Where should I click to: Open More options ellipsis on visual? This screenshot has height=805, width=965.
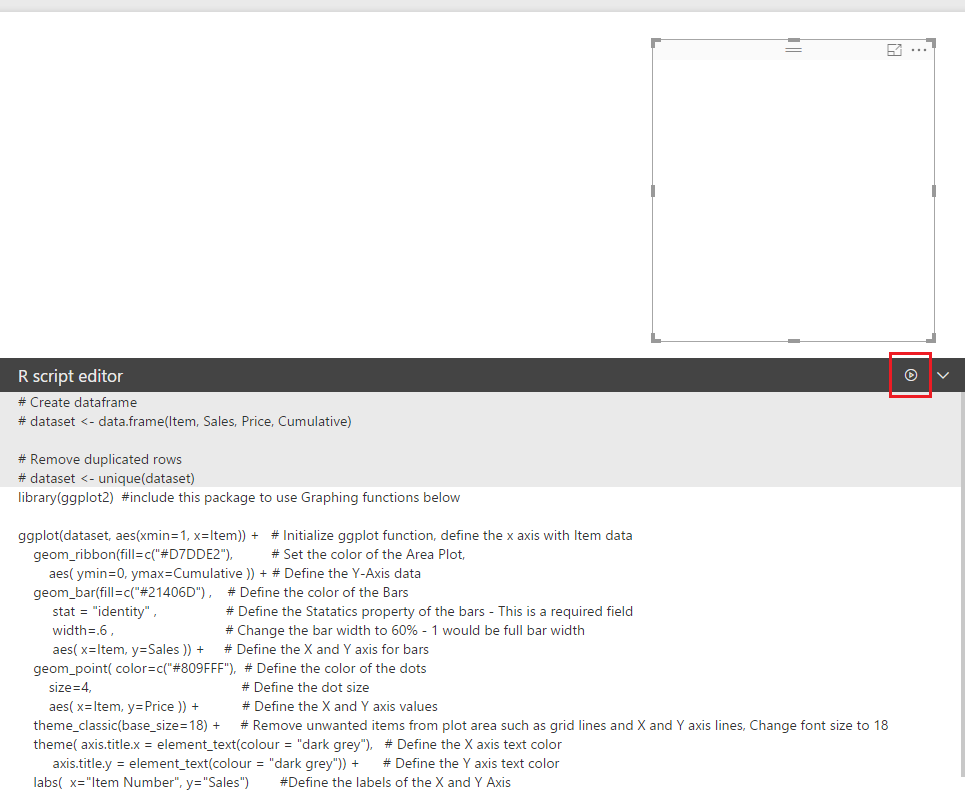(x=919, y=50)
